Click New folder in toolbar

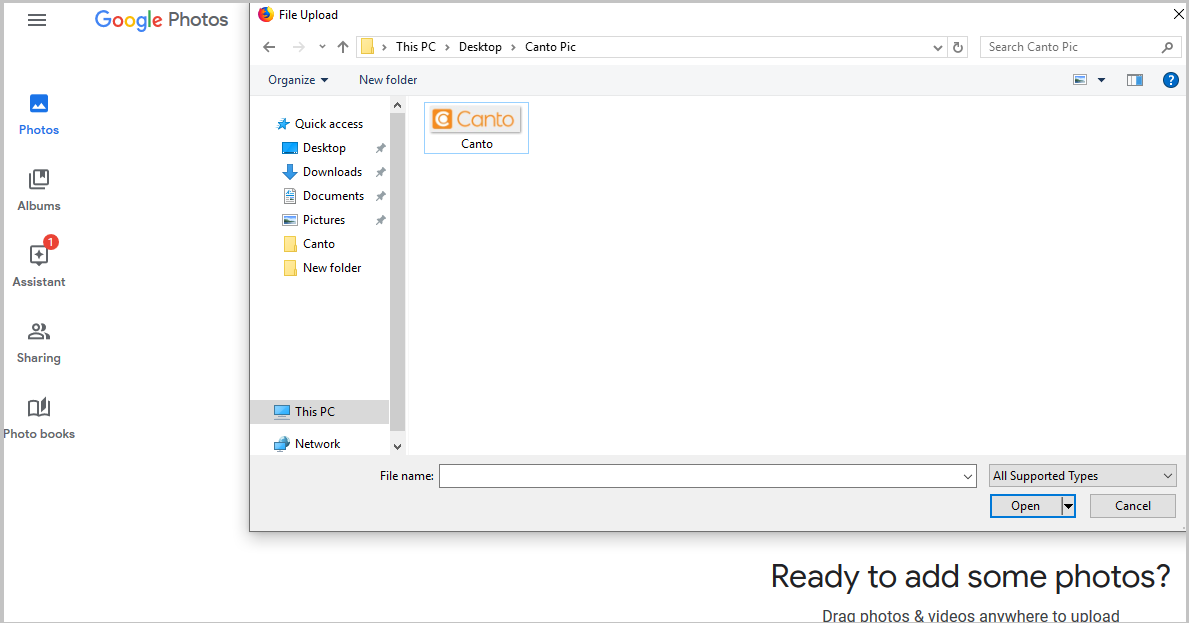click(x=388, y=80)
